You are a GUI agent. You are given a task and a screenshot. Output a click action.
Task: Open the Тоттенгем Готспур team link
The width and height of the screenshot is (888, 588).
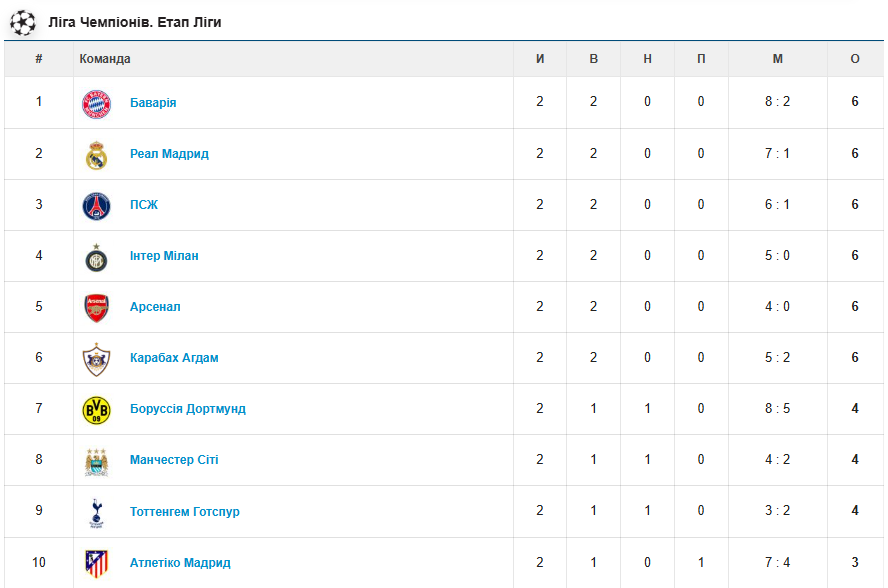pyautogui.click(x=185, y=512)
